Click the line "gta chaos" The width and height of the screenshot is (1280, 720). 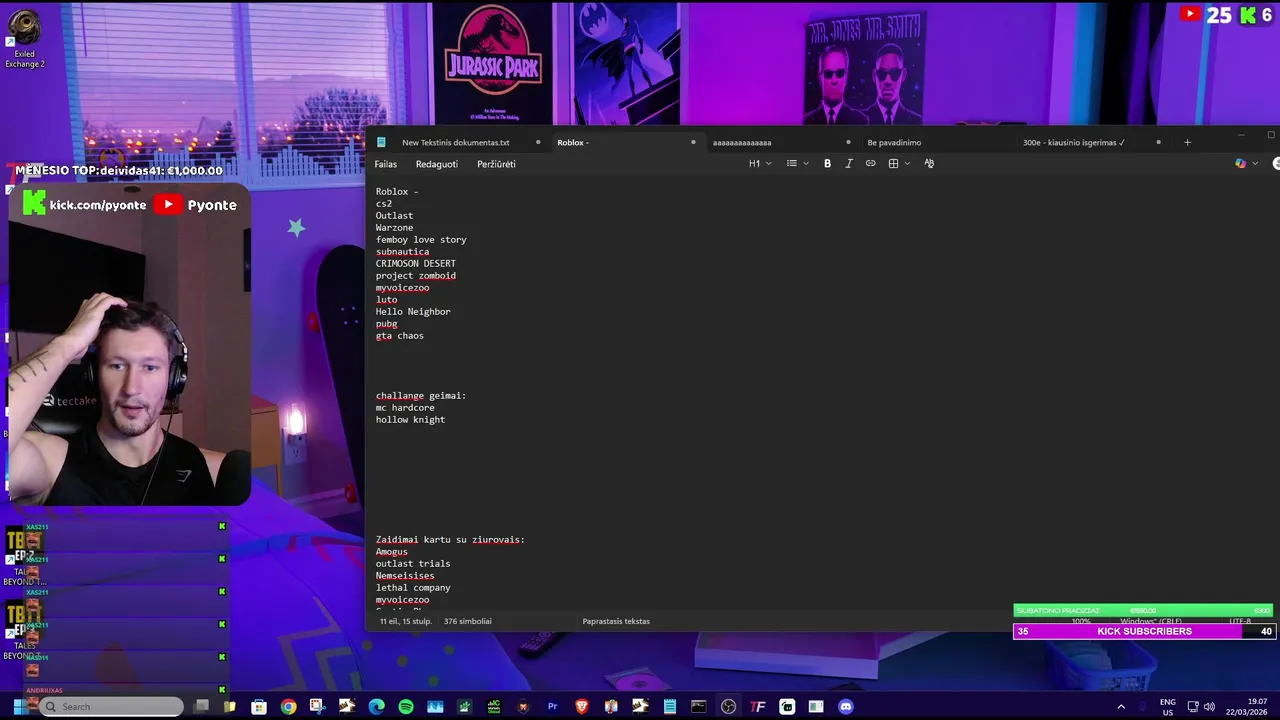pos(399,336)
